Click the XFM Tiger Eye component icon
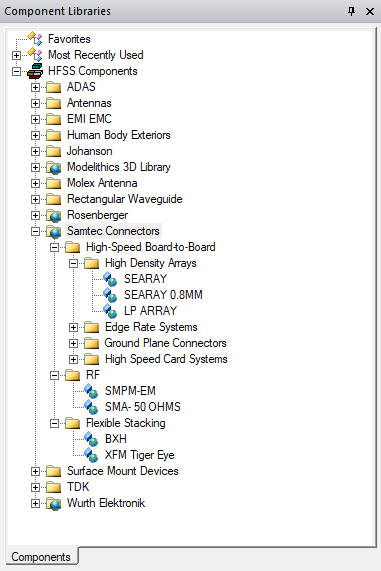 91,455
